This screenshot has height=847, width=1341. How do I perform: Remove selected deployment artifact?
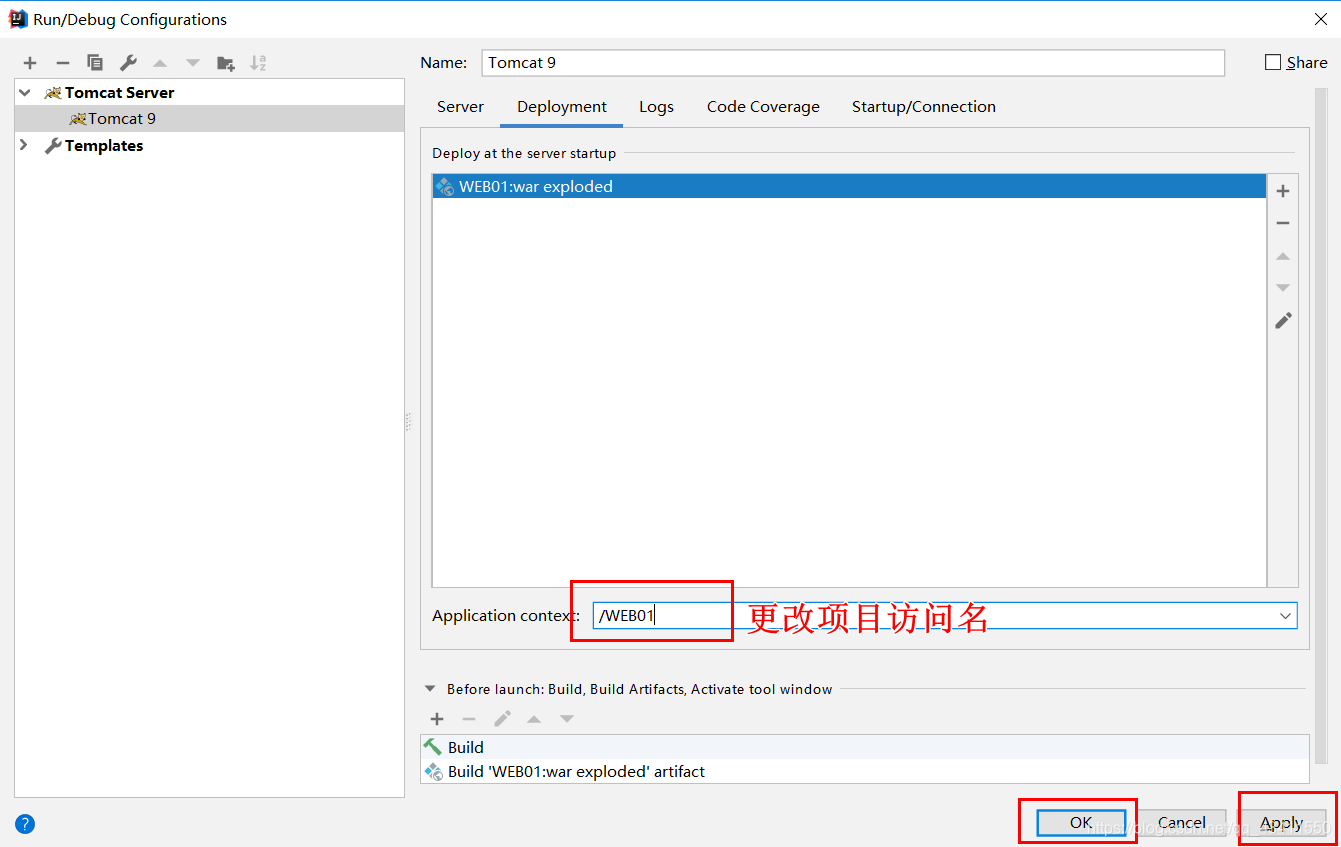pyautogui.click(x=1283, y=223)
